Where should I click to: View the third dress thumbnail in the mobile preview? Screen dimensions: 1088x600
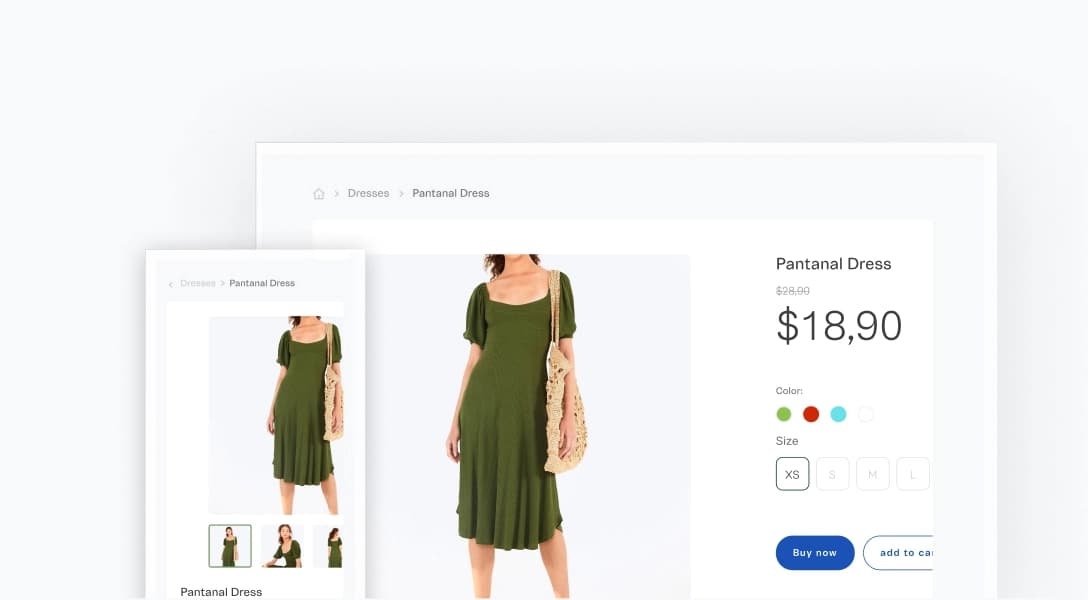328,546
